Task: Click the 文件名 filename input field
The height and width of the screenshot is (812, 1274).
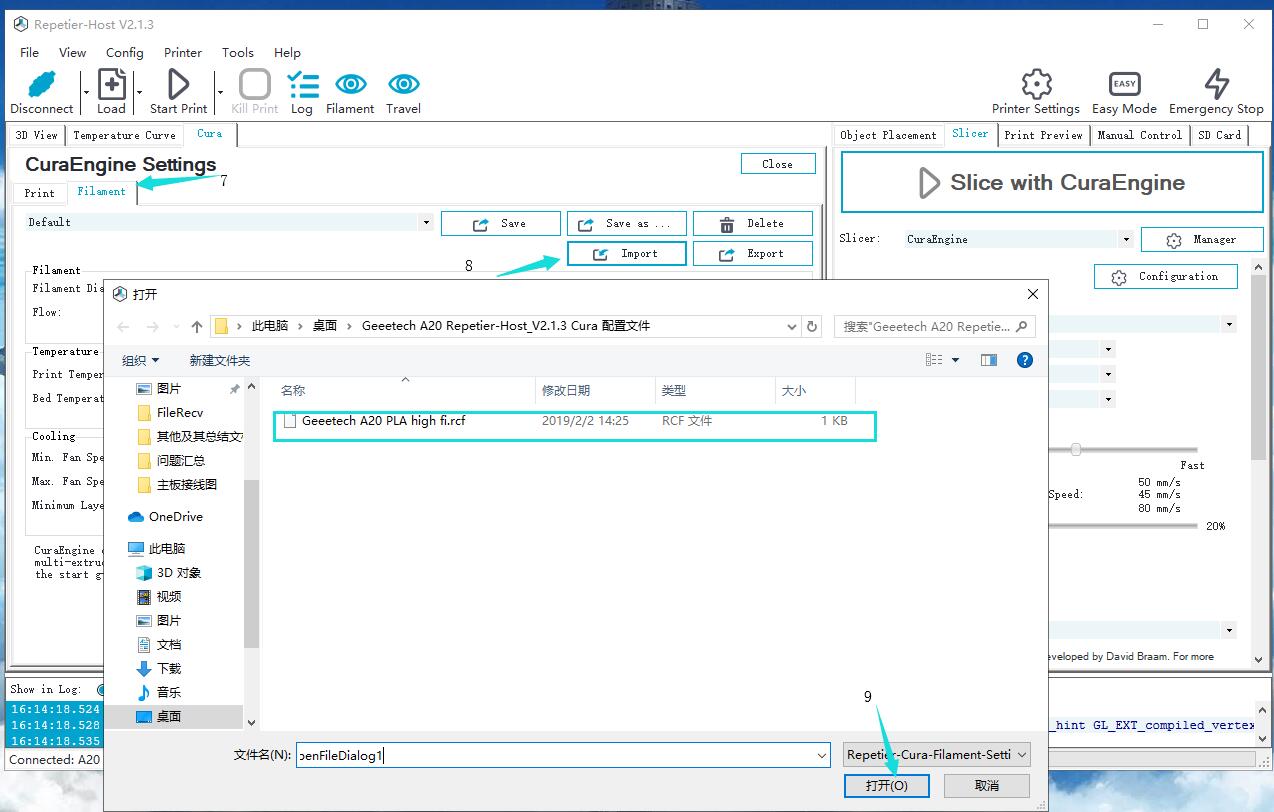Action: pyautogui.click(x=563, y=755)
